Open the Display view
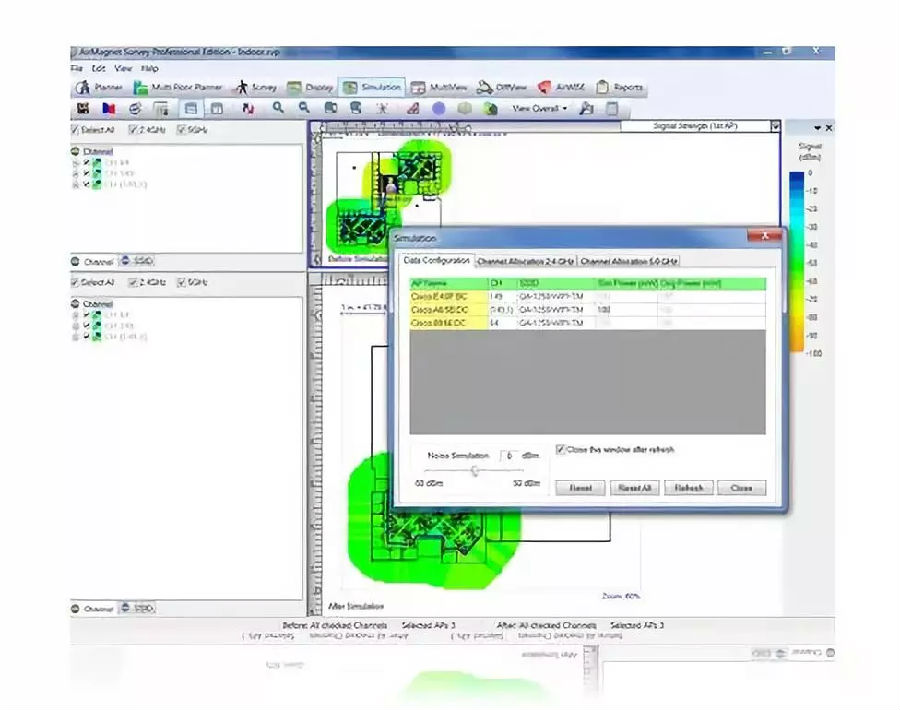The width and height of the screenshot is (900, 710). (x=310, y=88)
